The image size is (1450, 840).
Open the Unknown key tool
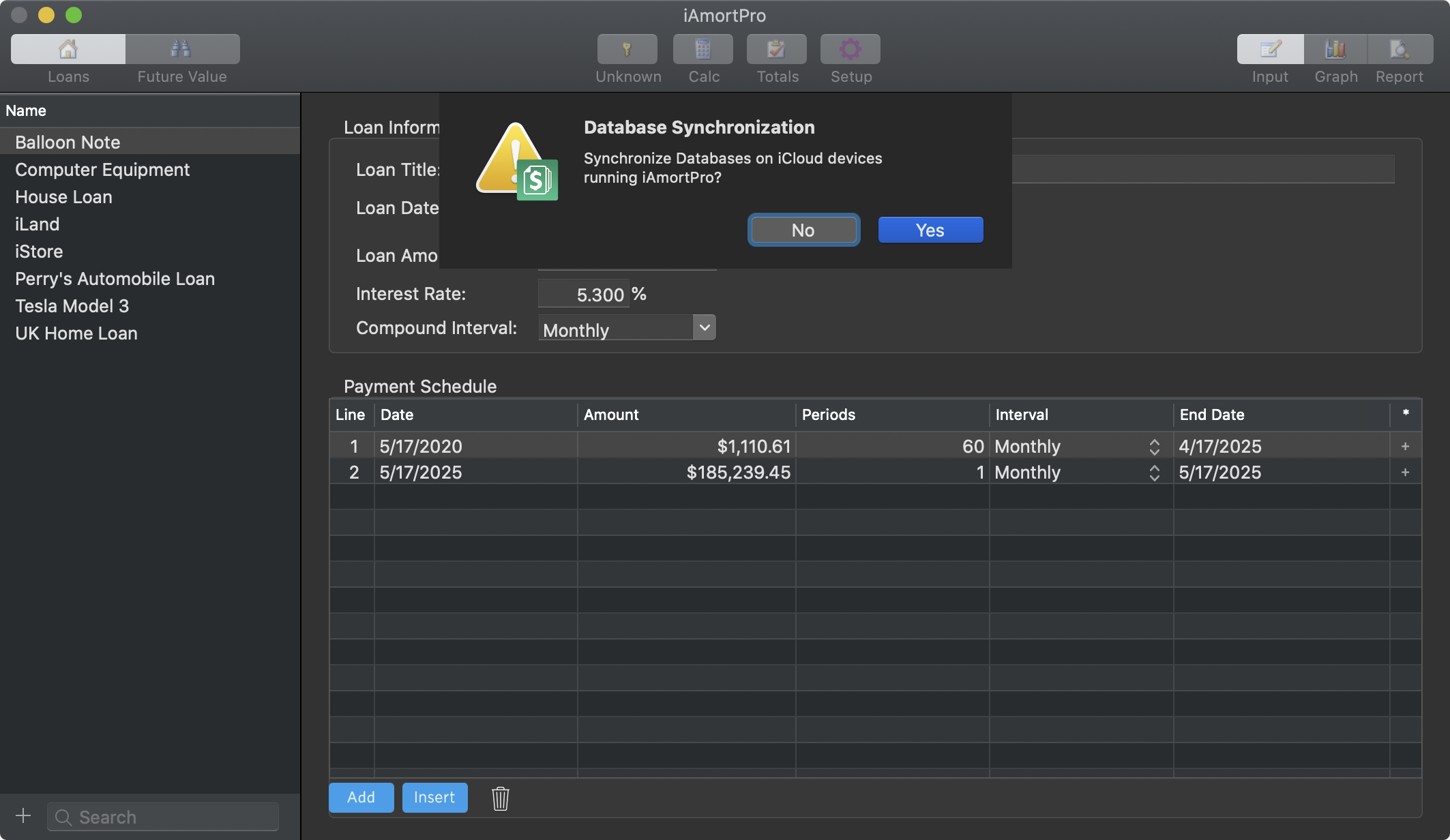coord(627,49)
